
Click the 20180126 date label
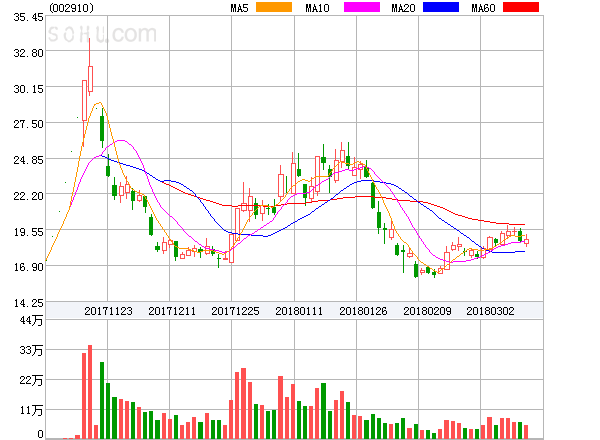(363, 311)
